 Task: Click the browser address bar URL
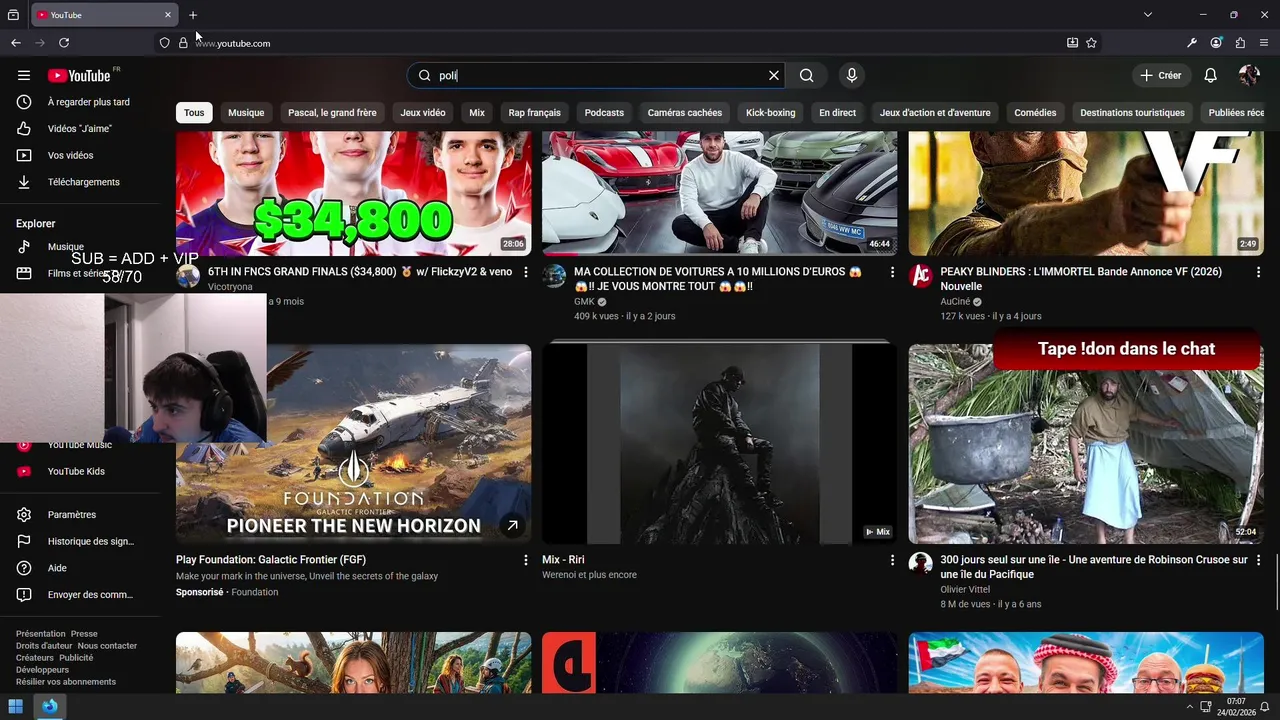[233, 43]
